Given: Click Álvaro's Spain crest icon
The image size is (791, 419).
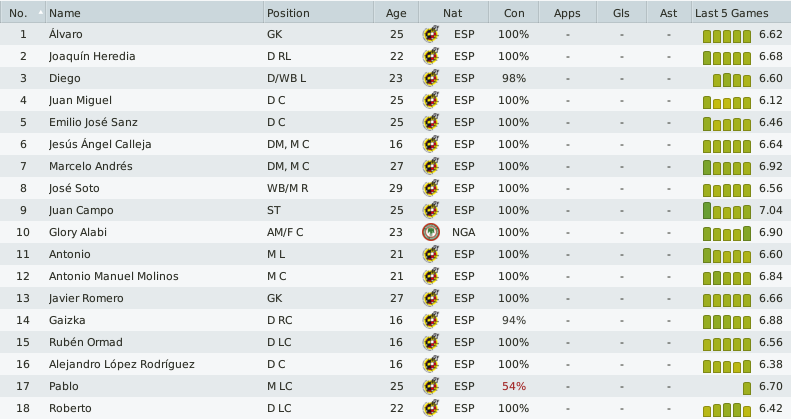Looking at the screenshot, I should pyautogui.click(x=431, y=34).
